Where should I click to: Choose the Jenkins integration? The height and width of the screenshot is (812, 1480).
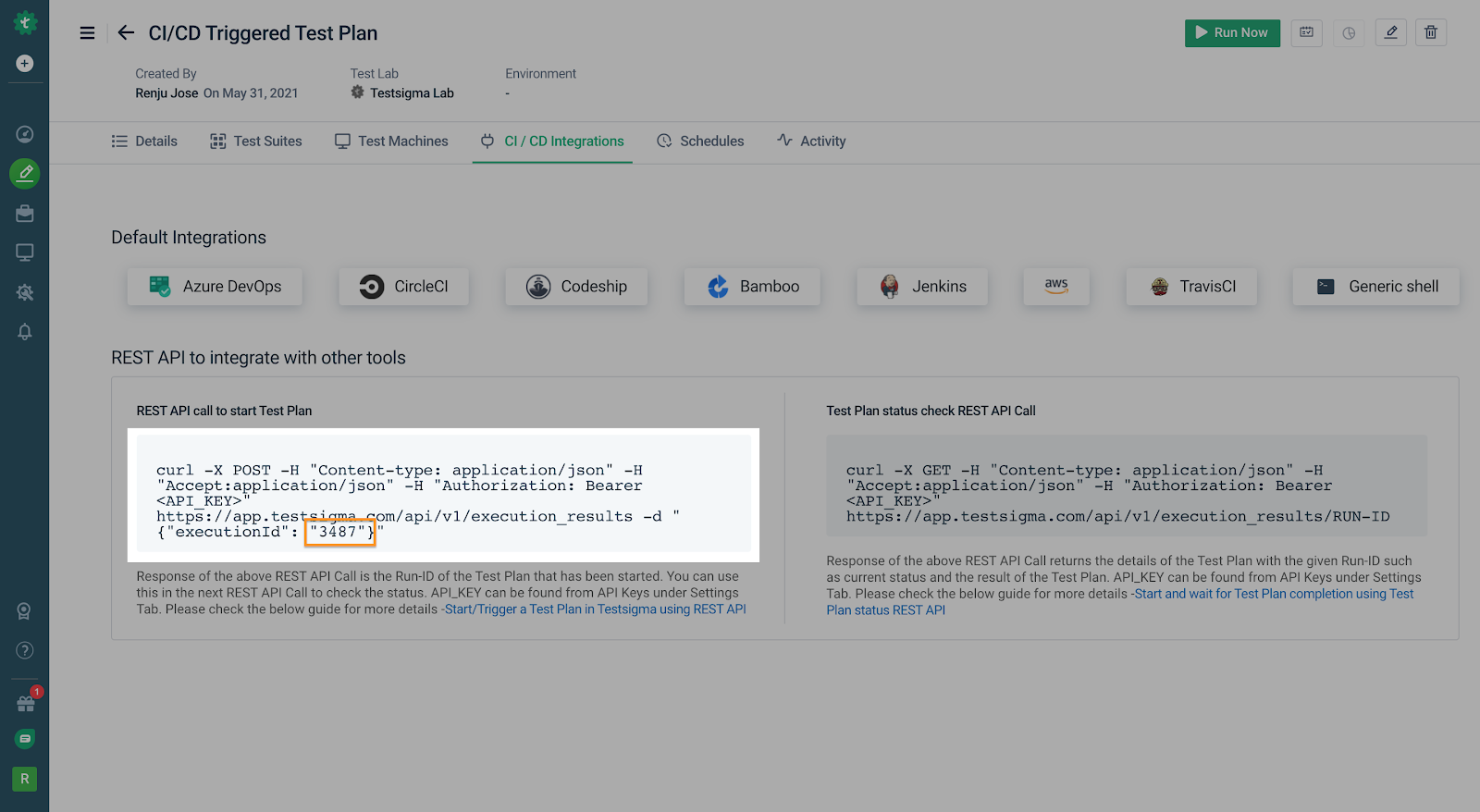coord(922,287)
